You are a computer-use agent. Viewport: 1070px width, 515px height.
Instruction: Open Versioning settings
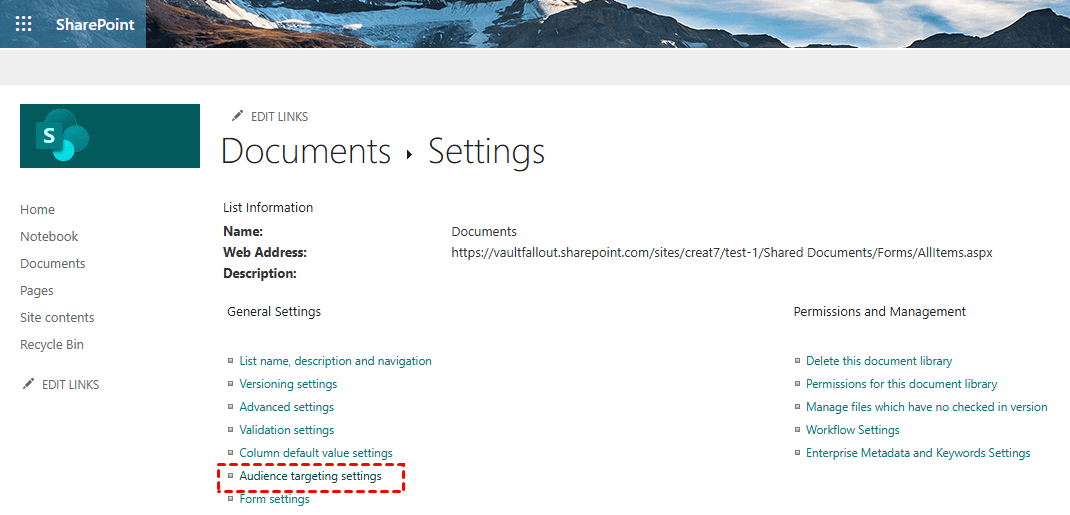point(288,384)
